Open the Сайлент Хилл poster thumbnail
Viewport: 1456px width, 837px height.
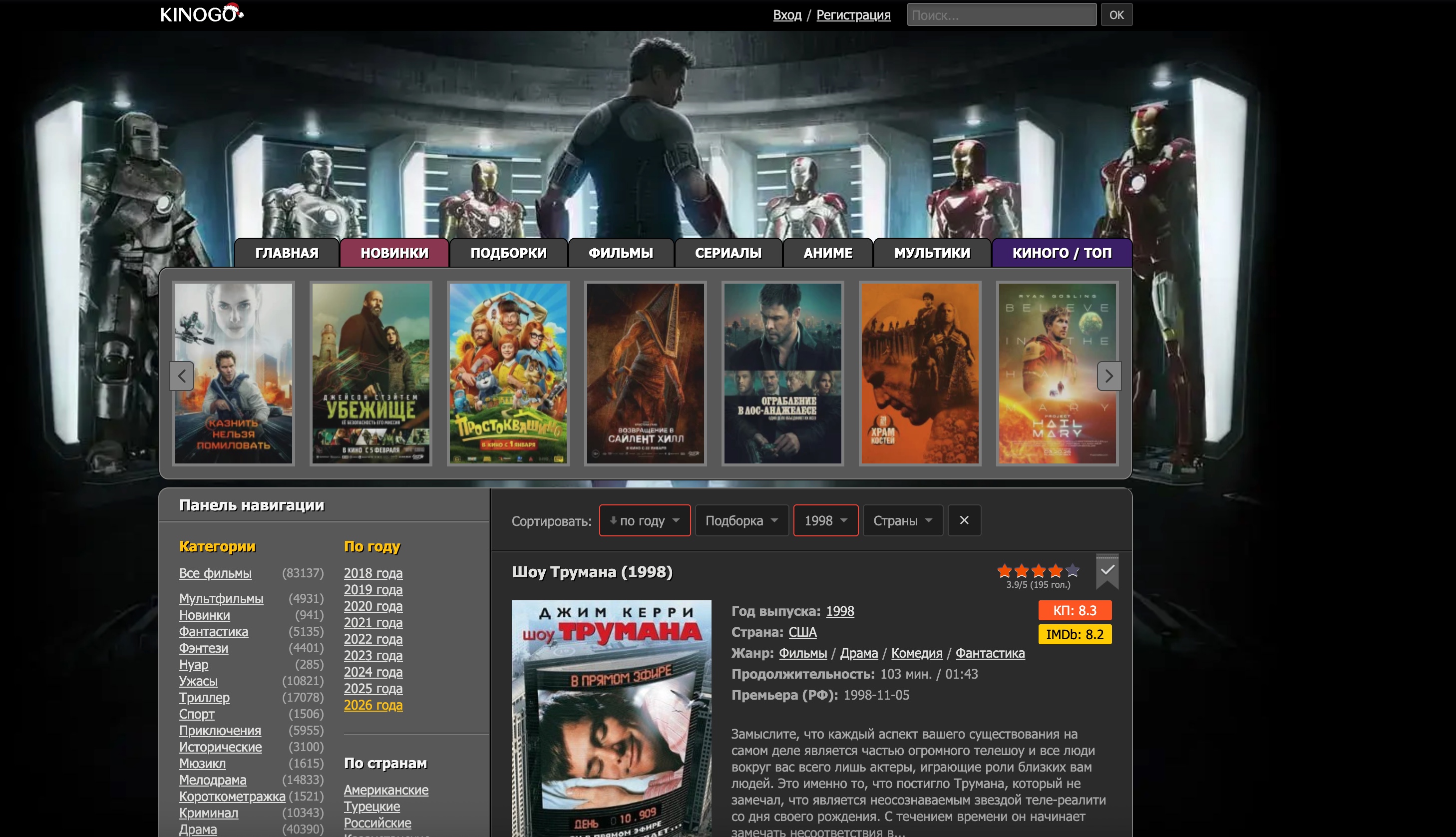click(x=645, y=374)
